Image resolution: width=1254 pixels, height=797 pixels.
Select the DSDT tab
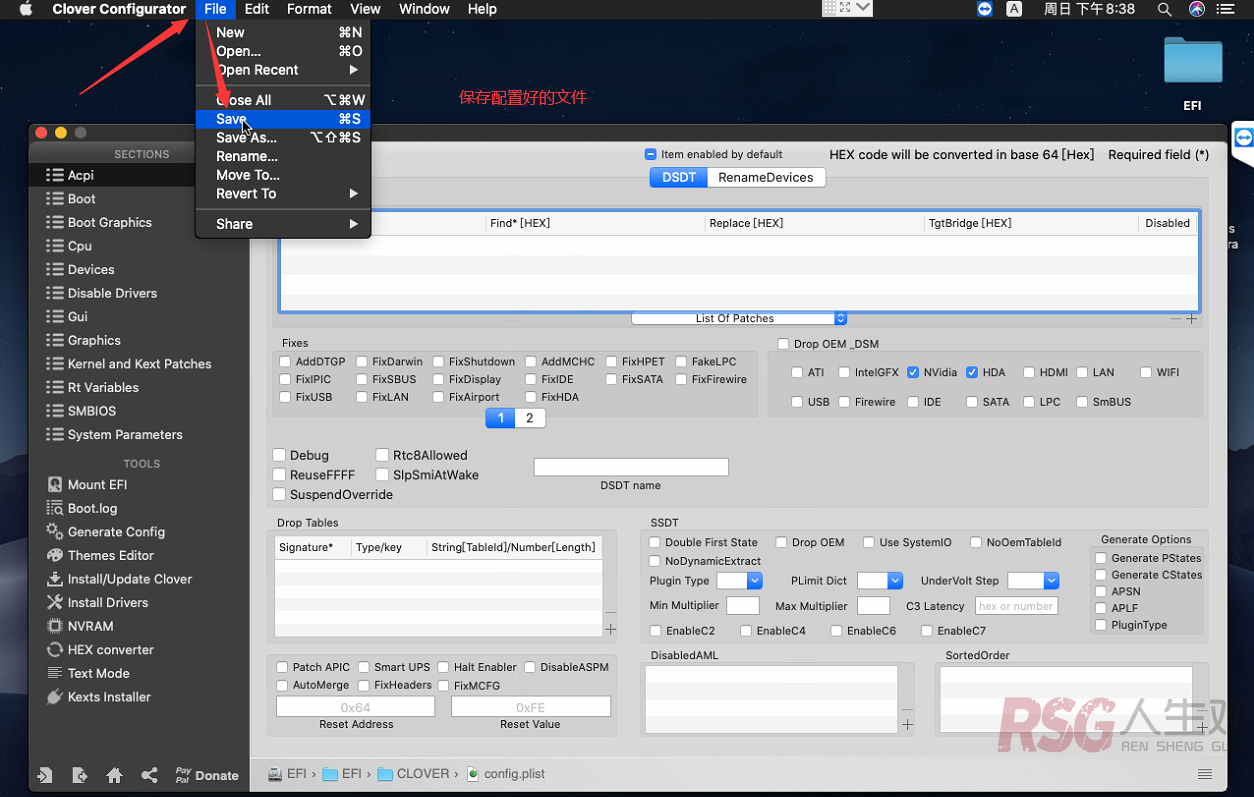point(679,177)
